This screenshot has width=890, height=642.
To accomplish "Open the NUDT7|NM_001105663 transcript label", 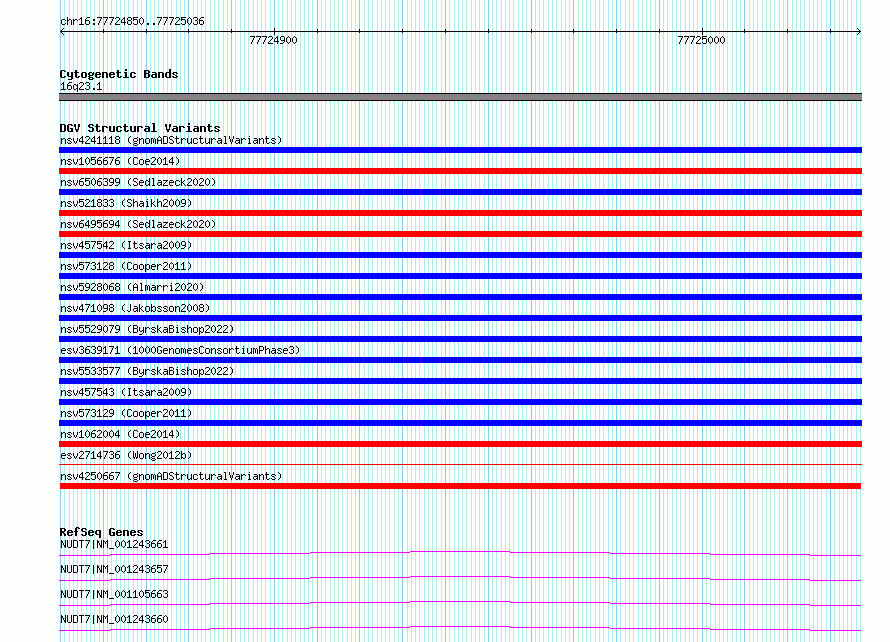I will pos(114,594).
